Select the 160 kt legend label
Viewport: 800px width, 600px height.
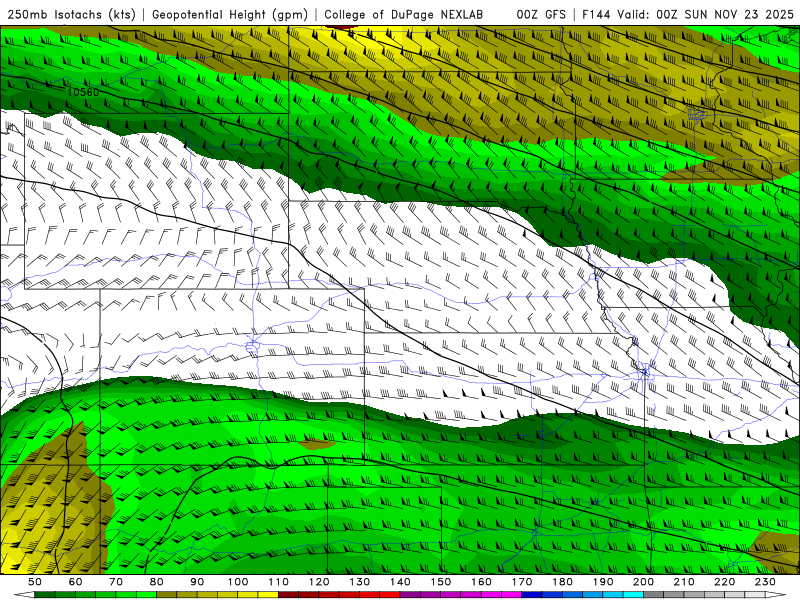point(481,582)
